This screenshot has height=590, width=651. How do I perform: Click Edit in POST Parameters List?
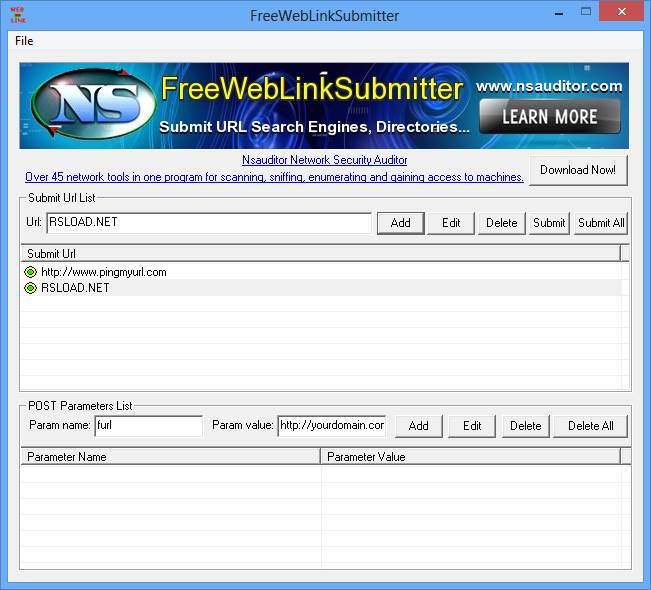coord(472,426)
